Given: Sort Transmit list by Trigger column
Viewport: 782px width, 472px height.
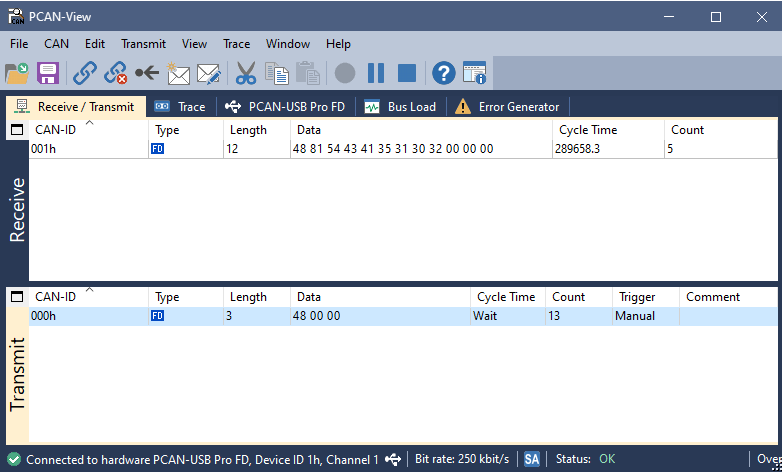Looking at the screenshot, I should pyautogui.click(x=635, y=297).
